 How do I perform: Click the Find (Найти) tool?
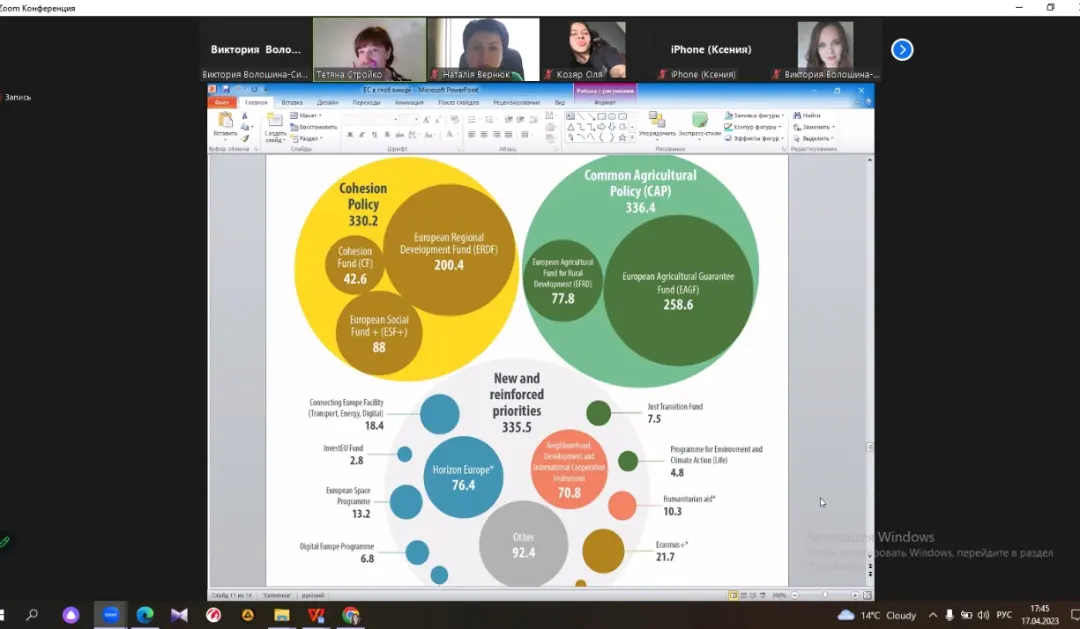[x=807, y=115]
